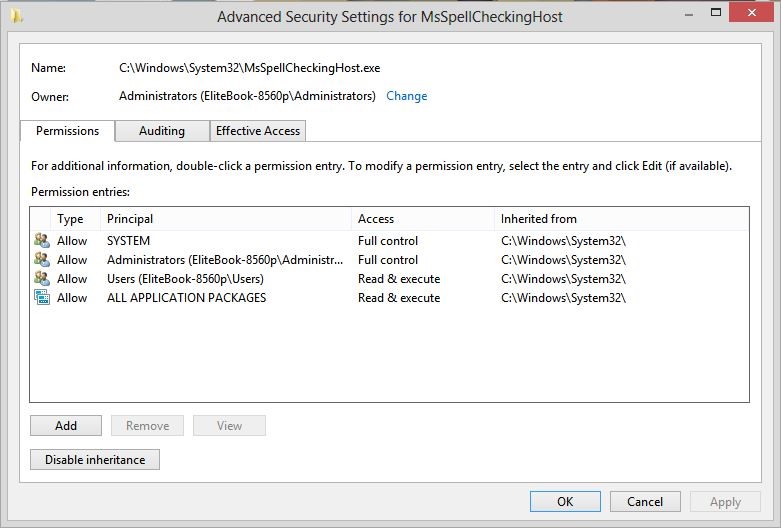781x528 pixels.
Task: Sort by the Principal column header
Action: pyautogui.click(x=226, y=219)
